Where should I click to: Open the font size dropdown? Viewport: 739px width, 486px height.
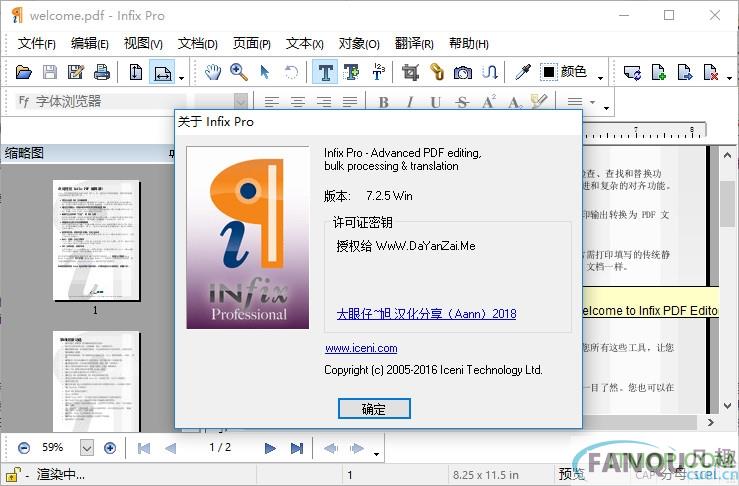tap(241, 101)
